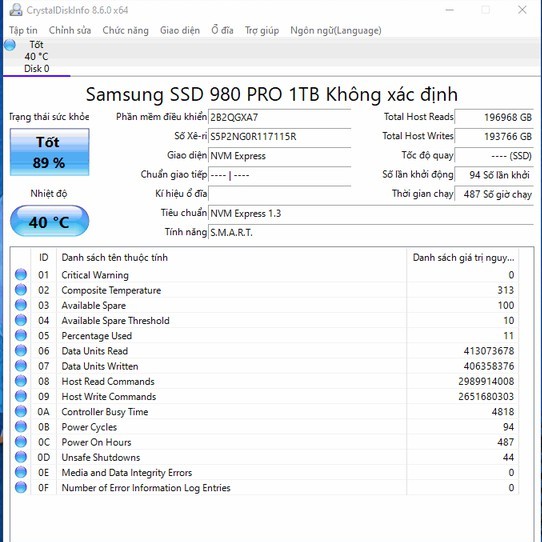The height and width of the screenshot is (542, 542).
Task: Click the Host Read Commands value 2989914008
Action: point(486,381)
